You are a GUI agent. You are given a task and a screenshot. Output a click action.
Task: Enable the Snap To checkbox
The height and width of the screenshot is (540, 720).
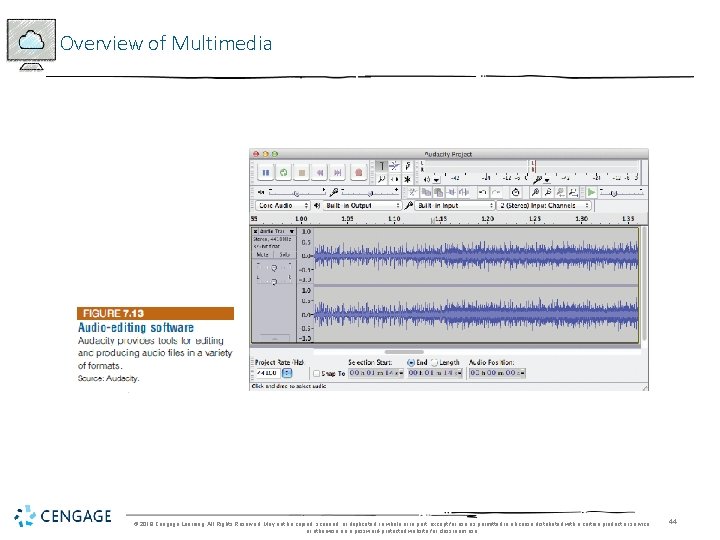tap(316, 373)
